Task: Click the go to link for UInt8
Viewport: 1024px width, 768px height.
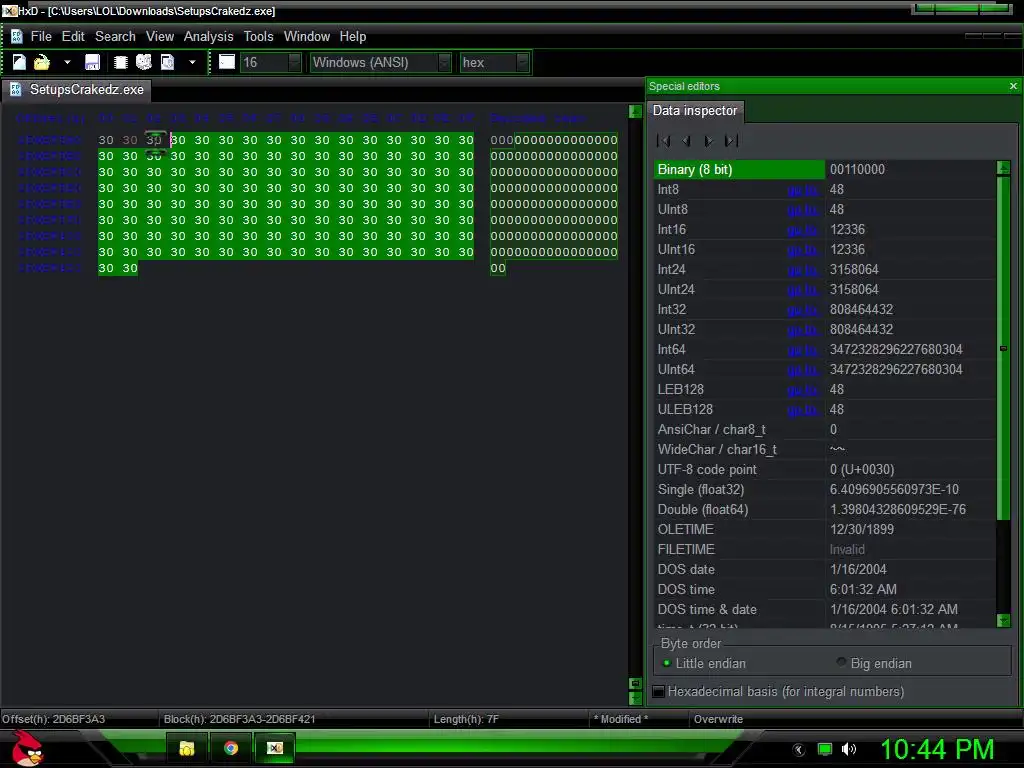Action: (x=803, y=210)
